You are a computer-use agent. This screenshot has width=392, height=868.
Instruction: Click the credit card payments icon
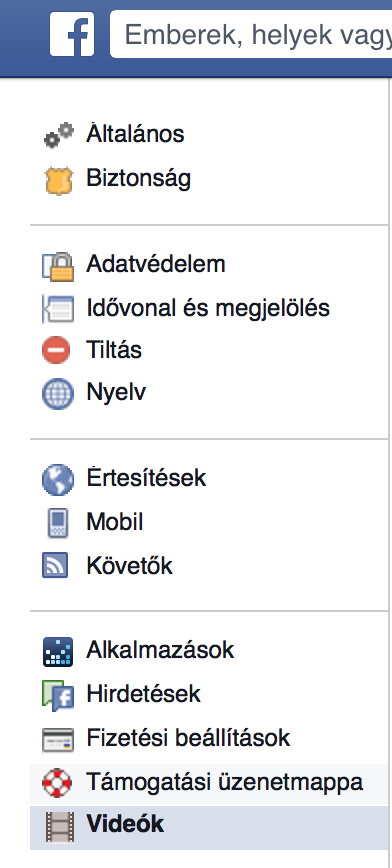[58, 740]
